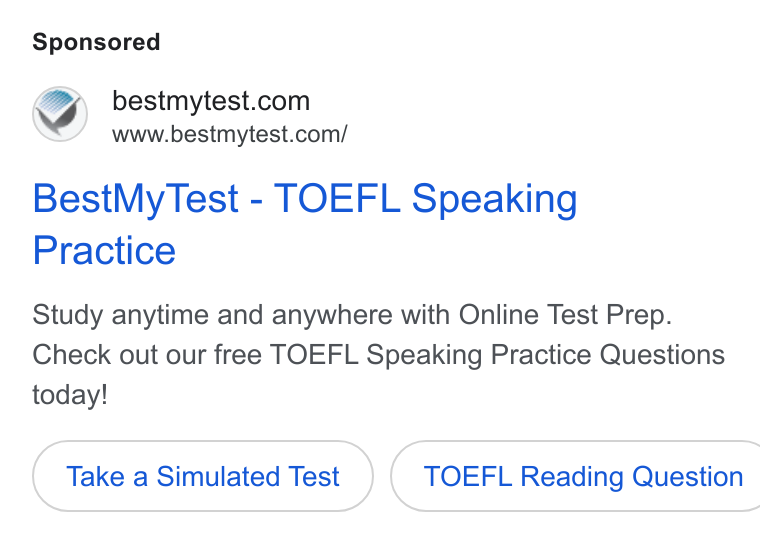Select the Take a Simulated Test chip
Image resolution: width=760 pixels, height=544 pixels.
coord(203,476)
